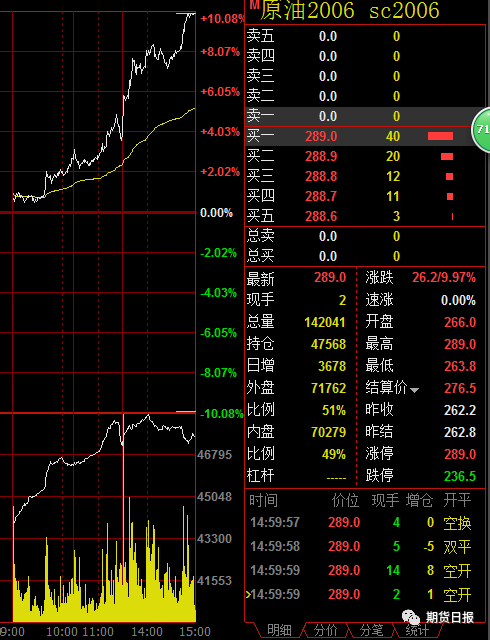490x640 pixels.
Task: Click the 涨跌 value 26.2/9.97%
Action: (444, 278)
